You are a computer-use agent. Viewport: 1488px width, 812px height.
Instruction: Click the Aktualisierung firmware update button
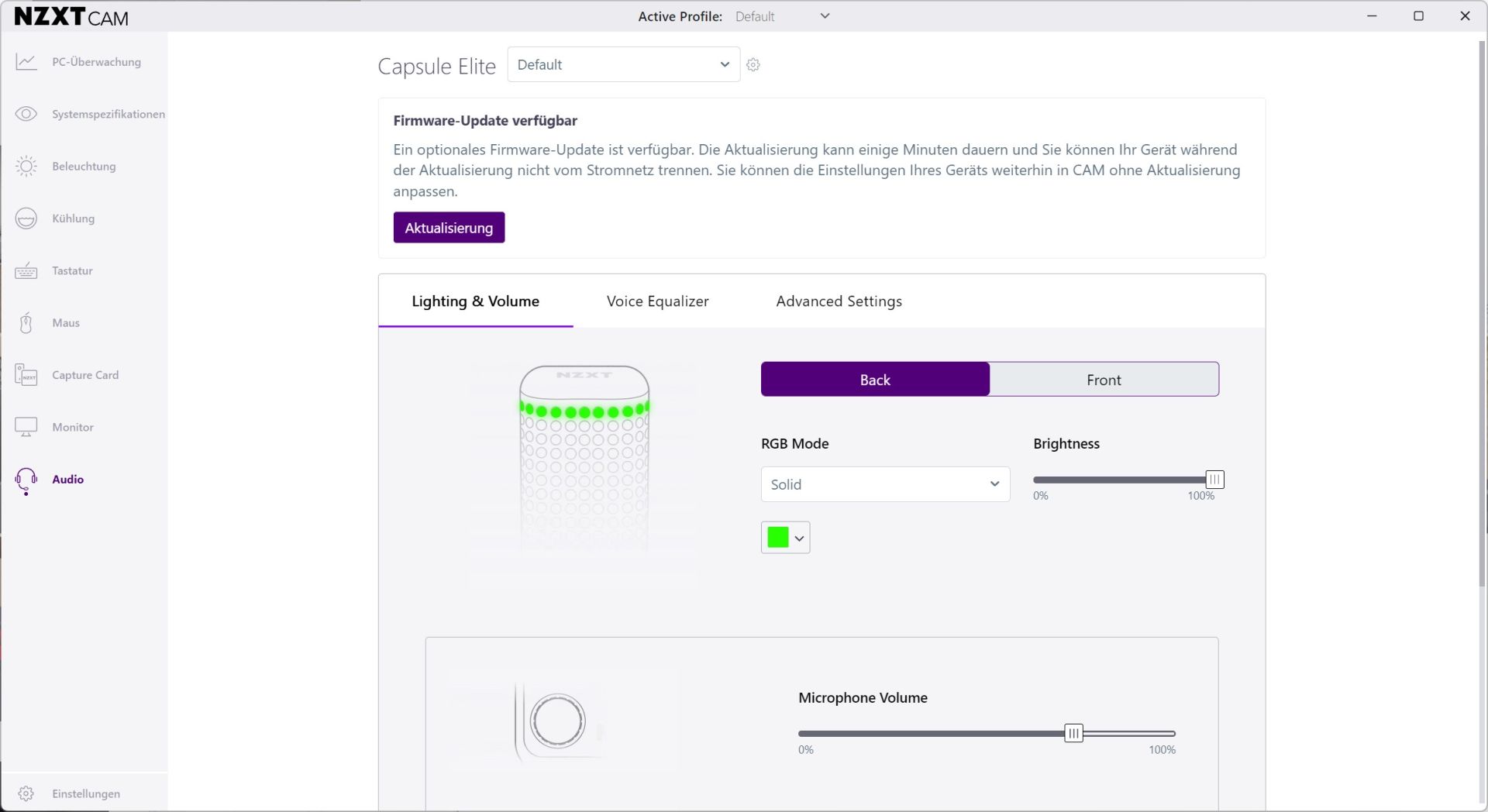pyautogui.click(x=449, y=228)
